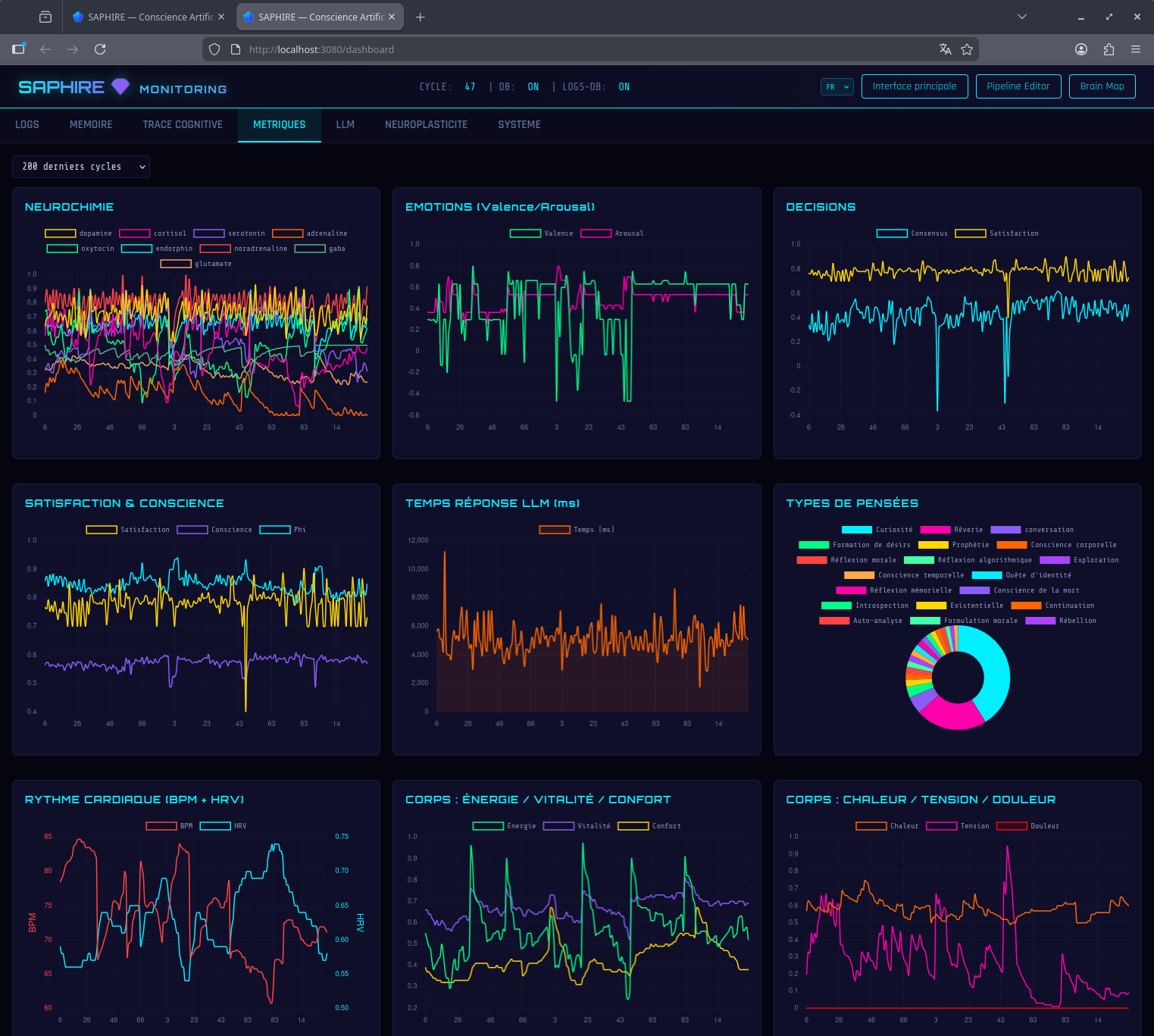Click the tracking protection shield icon

(214, 49)
